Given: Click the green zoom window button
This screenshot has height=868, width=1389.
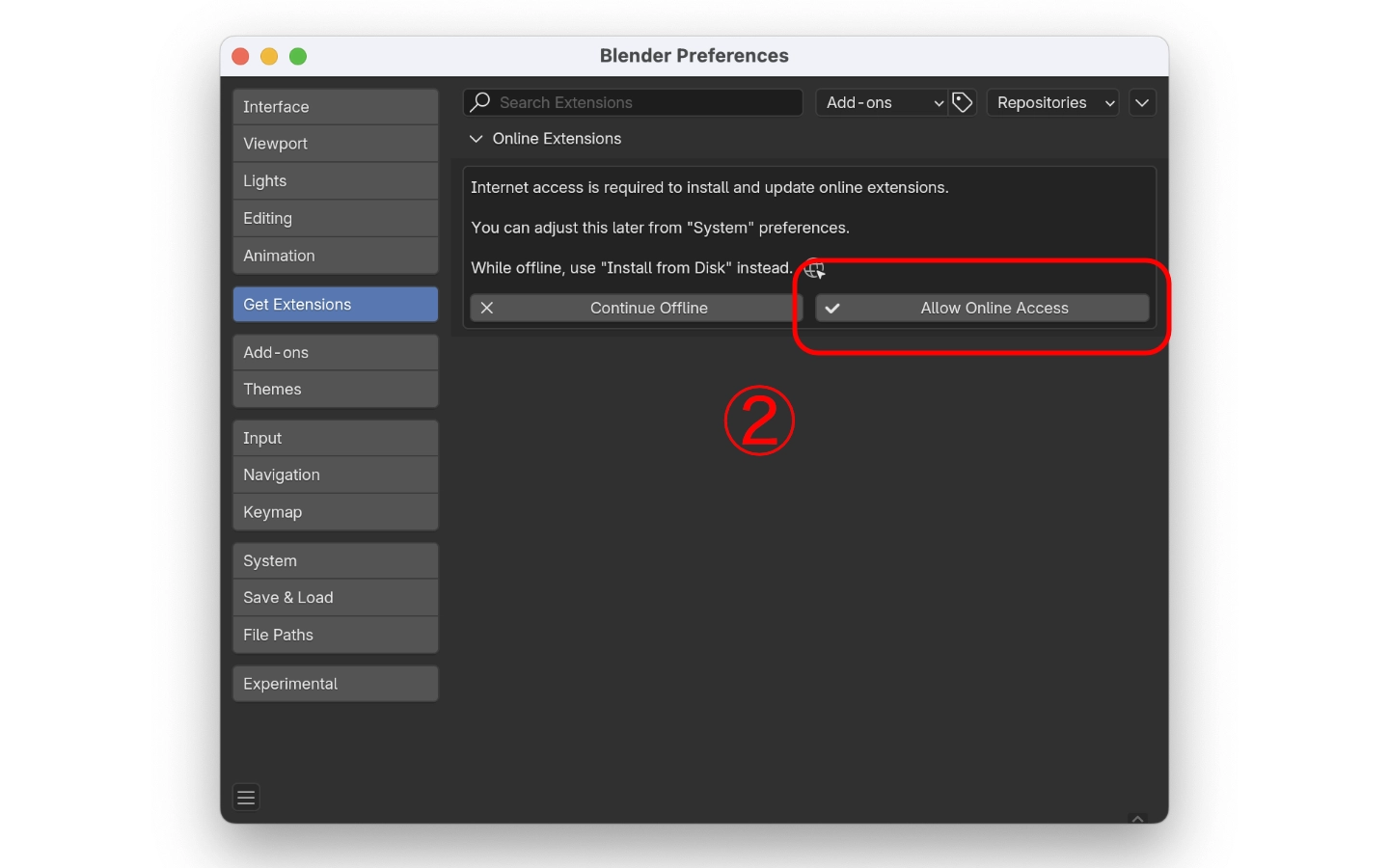Looking at the screenshot, I should (x=298, y=57).
